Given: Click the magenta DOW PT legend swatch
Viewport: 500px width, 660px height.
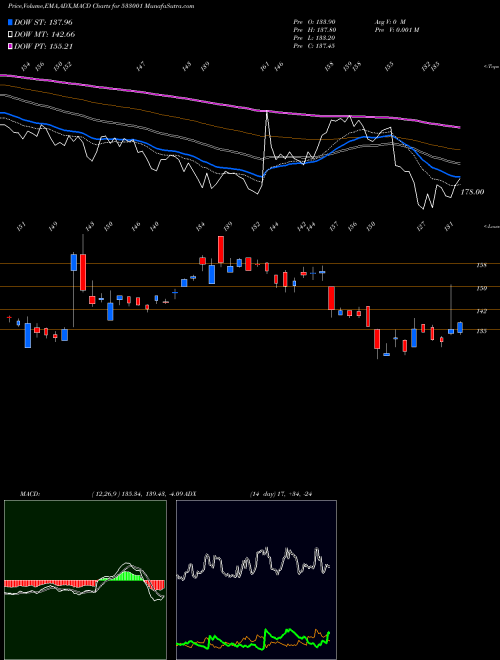Looking at the screenshot, I should coord(11,46).
